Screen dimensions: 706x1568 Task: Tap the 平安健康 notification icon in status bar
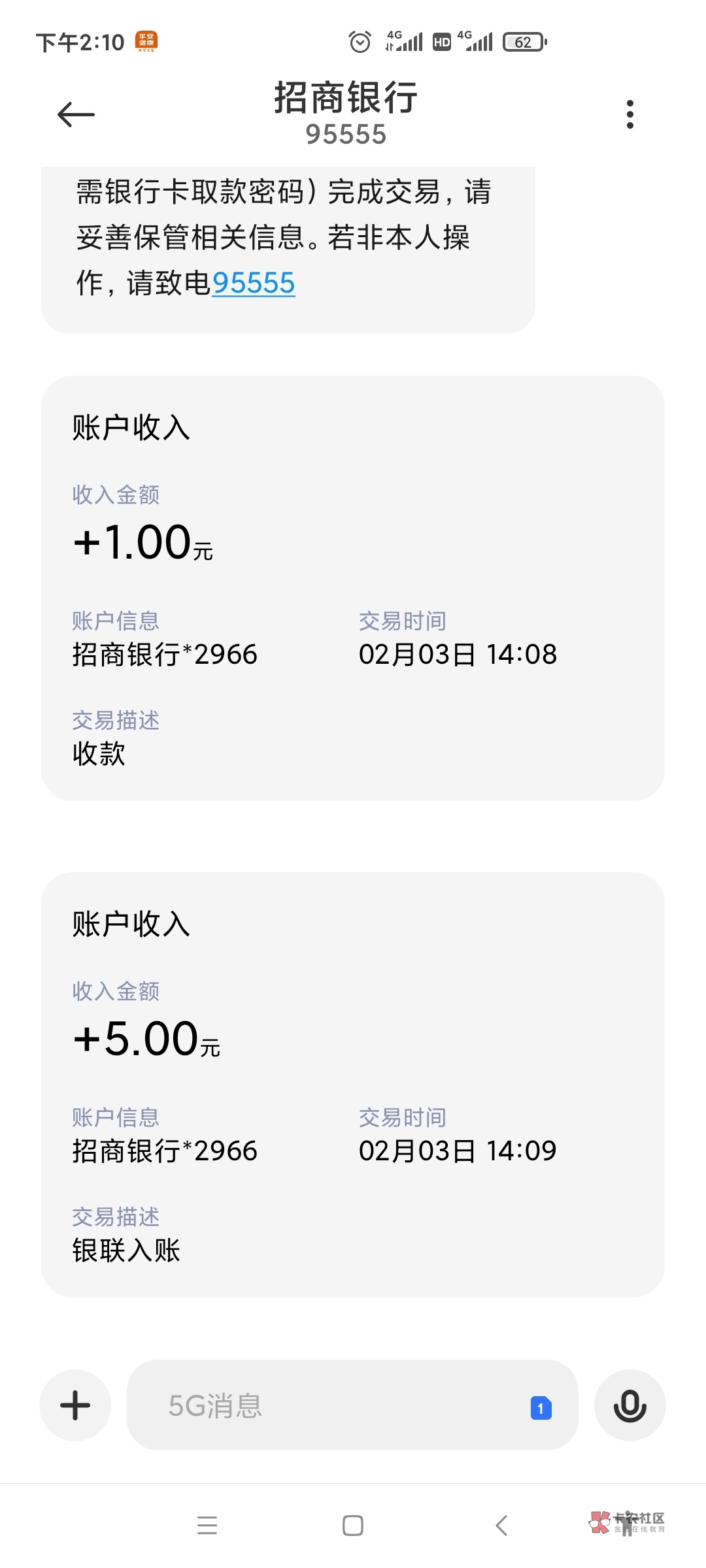point(146,42)
